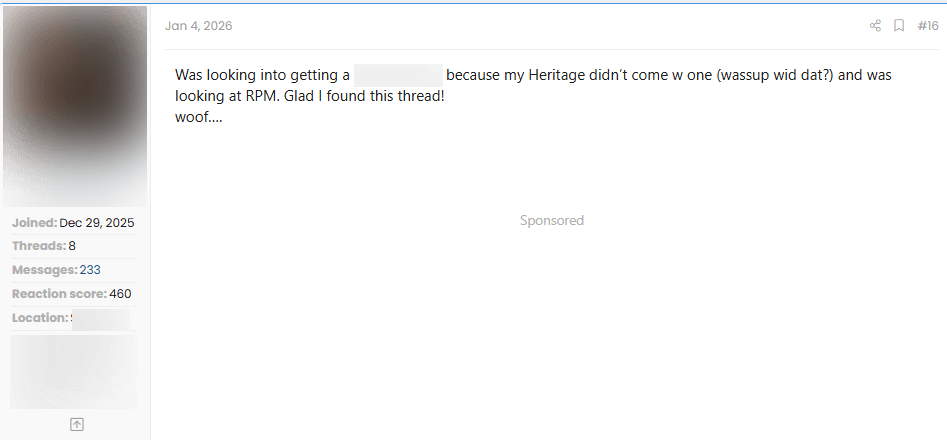Click the "Messages:" label in user info
The image size is (947, 440).
pyautogui.click(x=44, y=270)
